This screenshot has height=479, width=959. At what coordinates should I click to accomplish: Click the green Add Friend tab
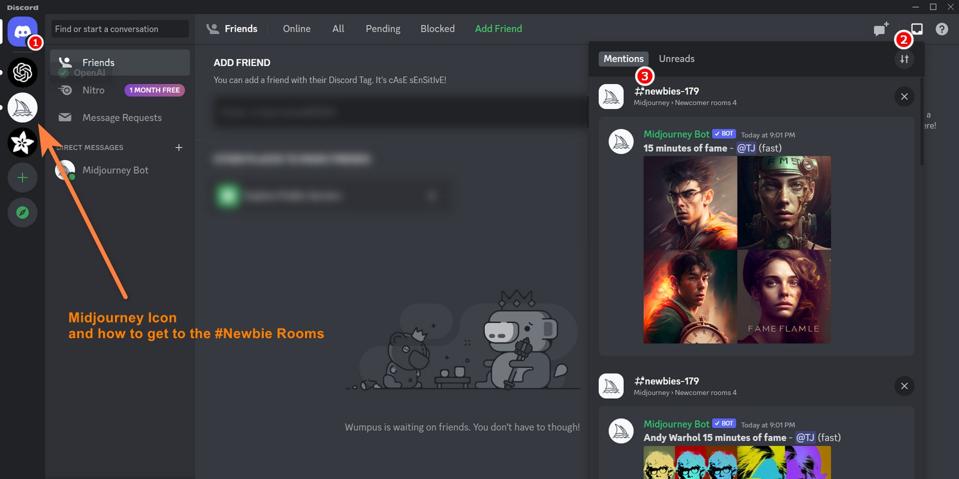498,29
